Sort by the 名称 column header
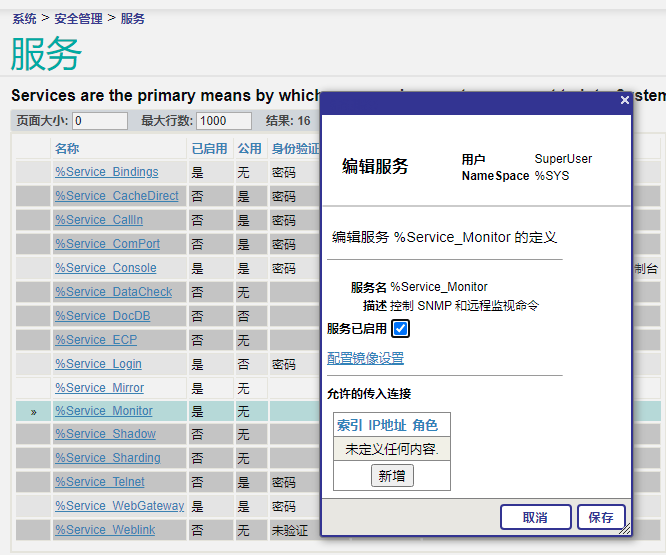Screen dimensions: 666x555 coord(67,148)
